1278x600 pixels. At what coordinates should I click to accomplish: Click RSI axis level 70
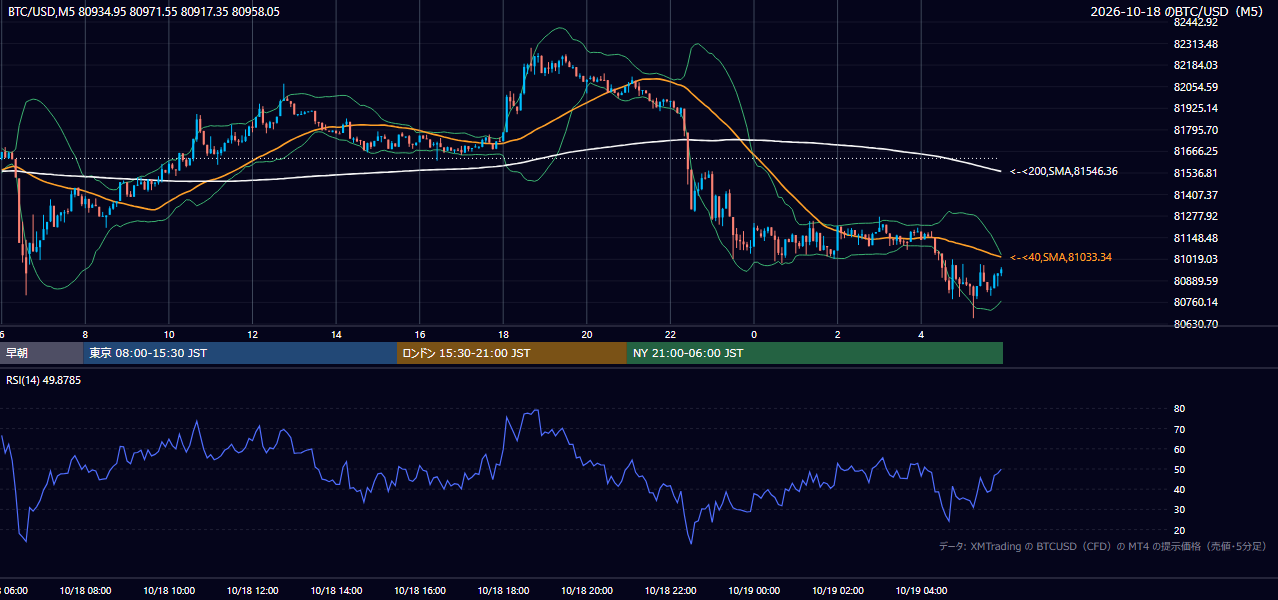click(1179, 429)
